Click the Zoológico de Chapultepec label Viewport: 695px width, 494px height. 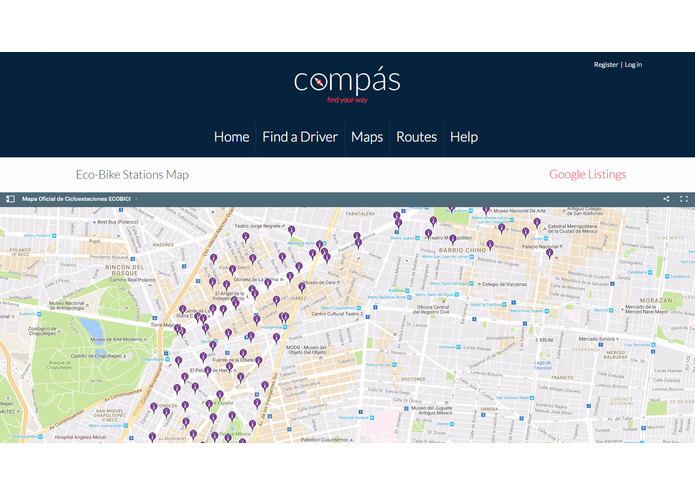(x=42, y=331)
